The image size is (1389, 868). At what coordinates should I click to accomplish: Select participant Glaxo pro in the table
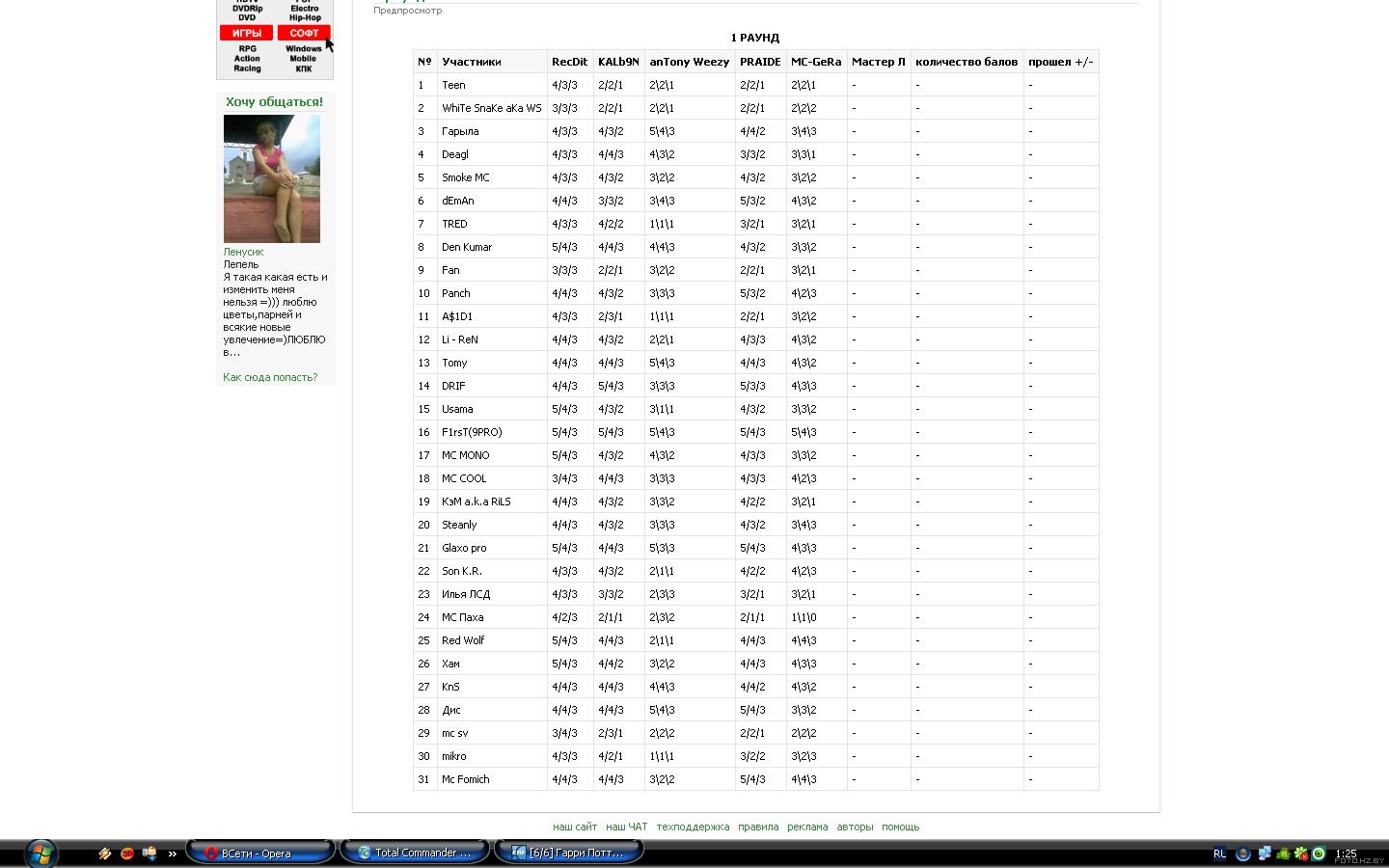point(464,548)
